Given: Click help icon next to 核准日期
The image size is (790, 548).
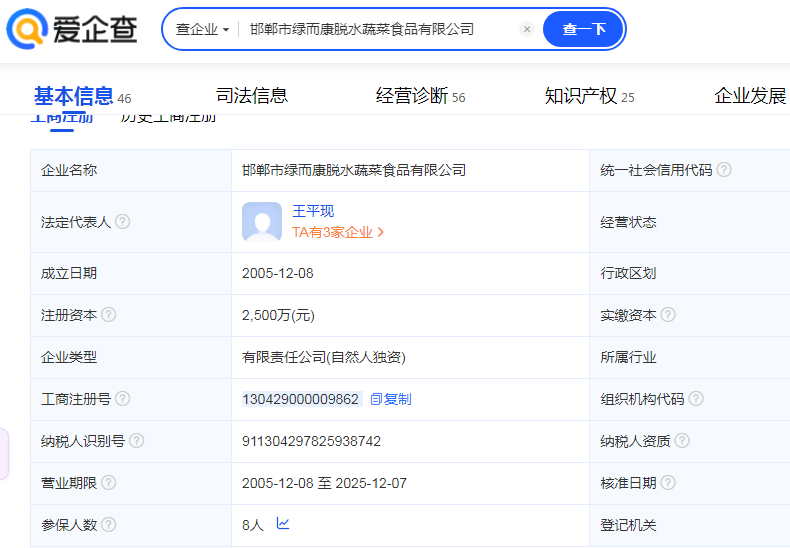Looking at the screenshot, I should point(668,483).
